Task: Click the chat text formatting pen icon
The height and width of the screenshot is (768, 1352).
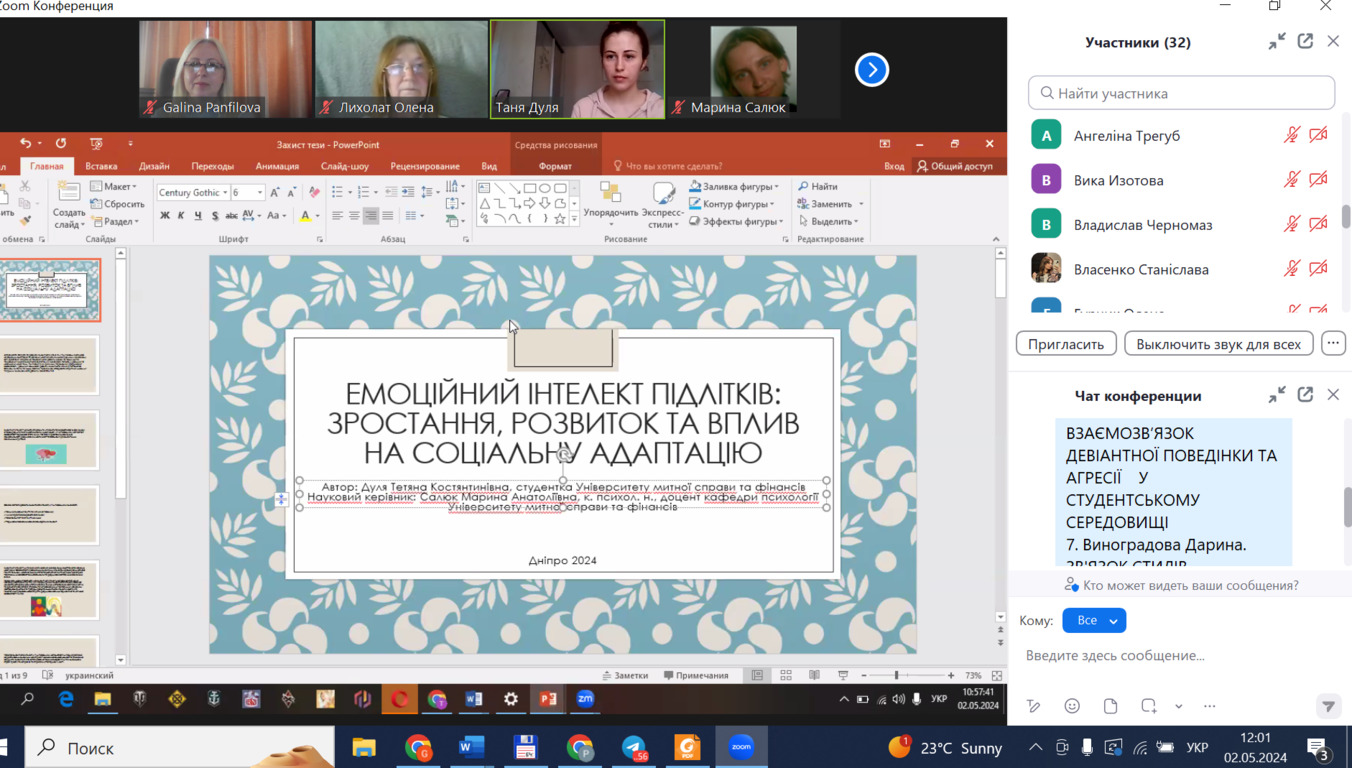Action: (1034, 706)
